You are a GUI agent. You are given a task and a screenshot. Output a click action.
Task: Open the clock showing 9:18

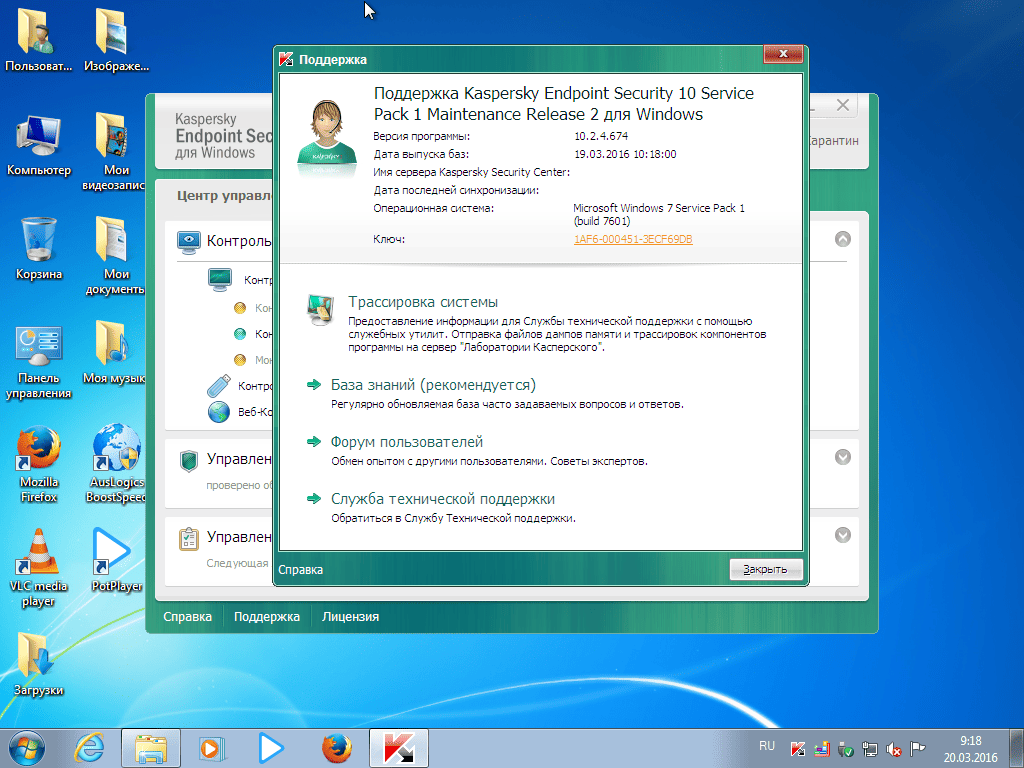[x=970, y=749]
